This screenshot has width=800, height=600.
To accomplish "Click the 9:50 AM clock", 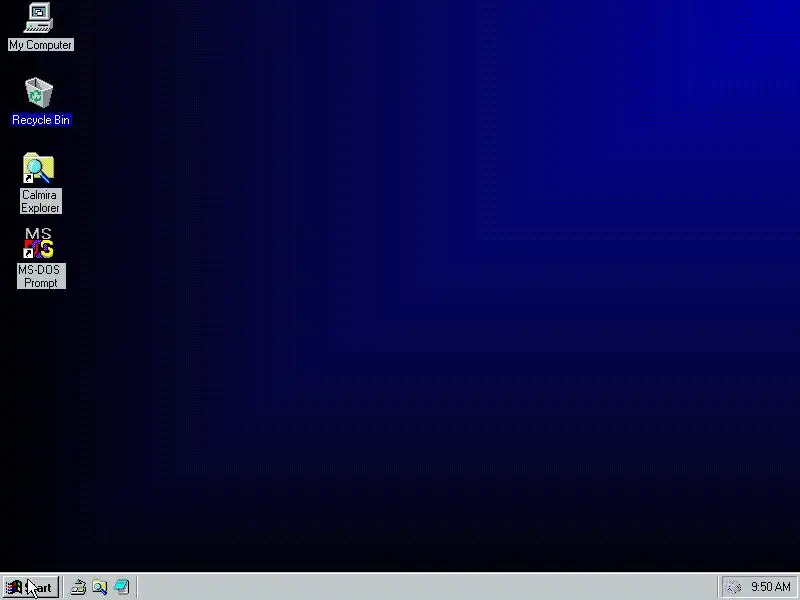I will (770, 587).
